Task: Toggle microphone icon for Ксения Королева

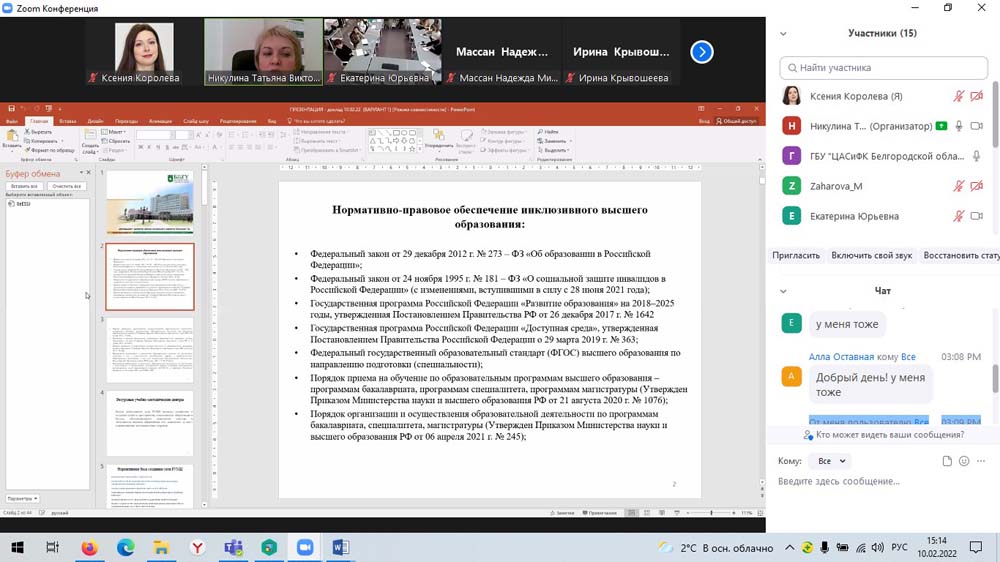Action: click(x=959, y=96)
